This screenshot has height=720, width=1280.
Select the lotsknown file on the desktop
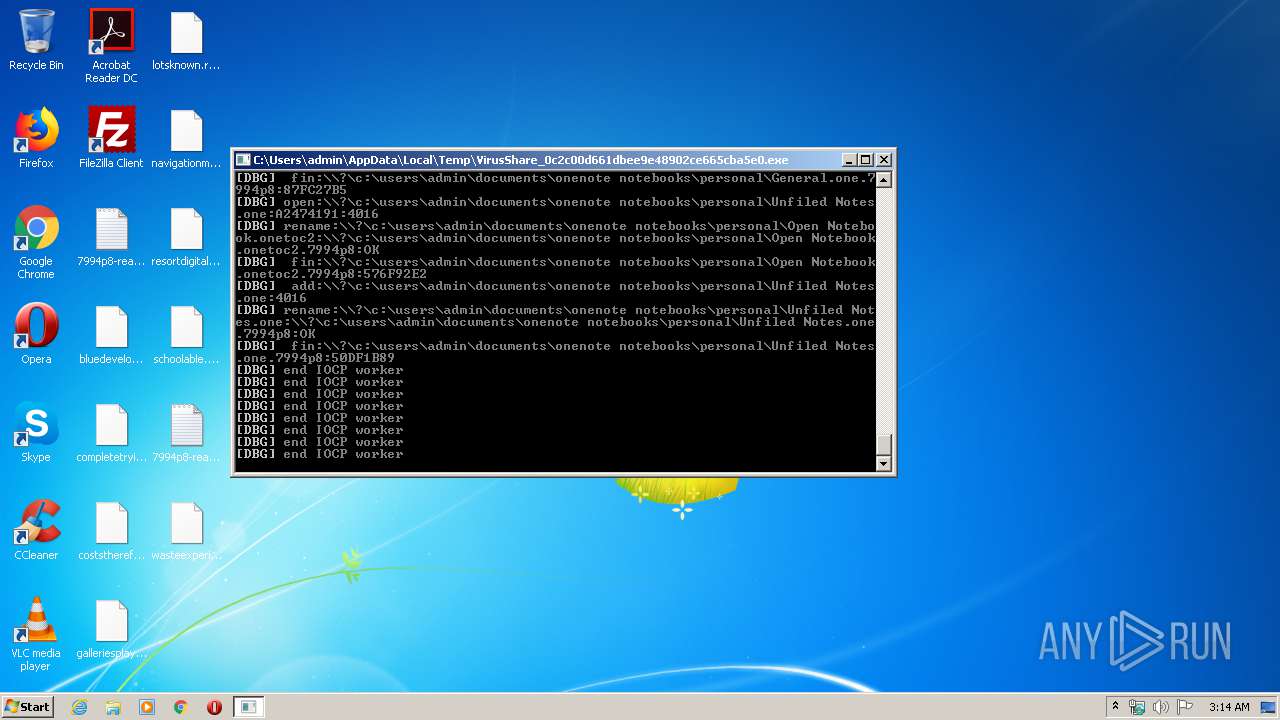tap(186, 41)
